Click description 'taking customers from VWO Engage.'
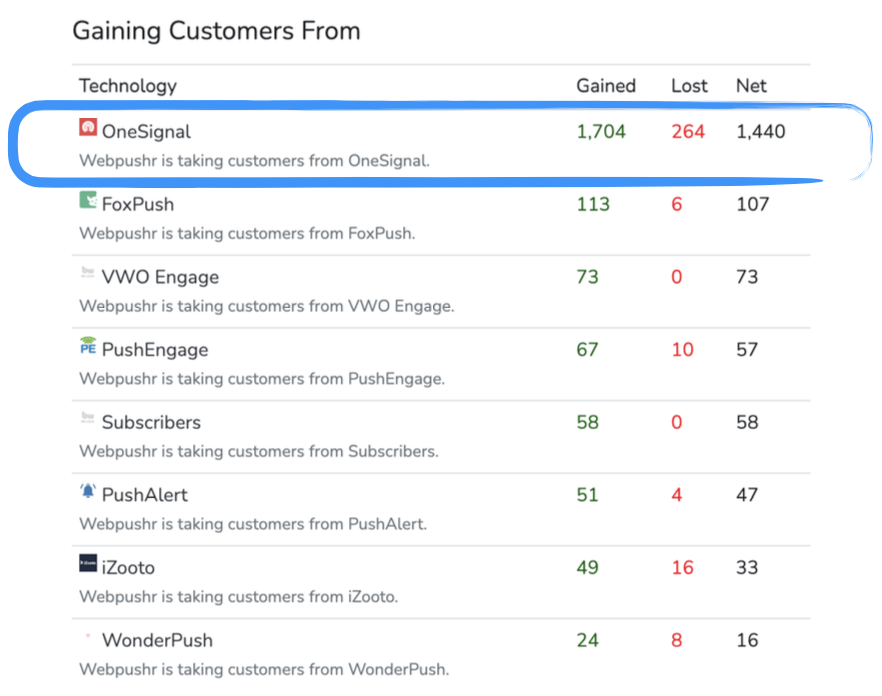 click(316, 306)
